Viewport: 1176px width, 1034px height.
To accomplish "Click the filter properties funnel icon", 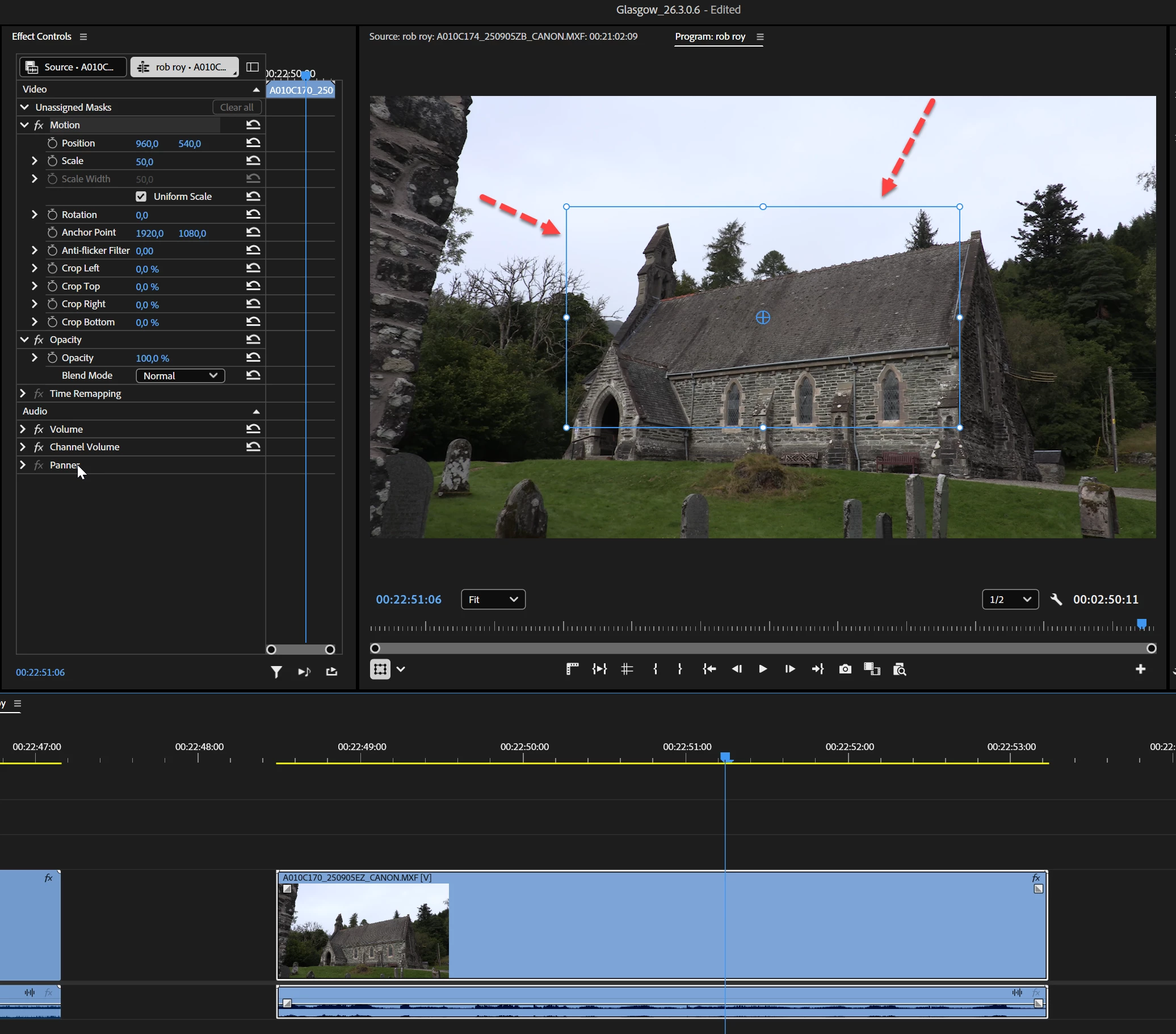I will 276,672.
